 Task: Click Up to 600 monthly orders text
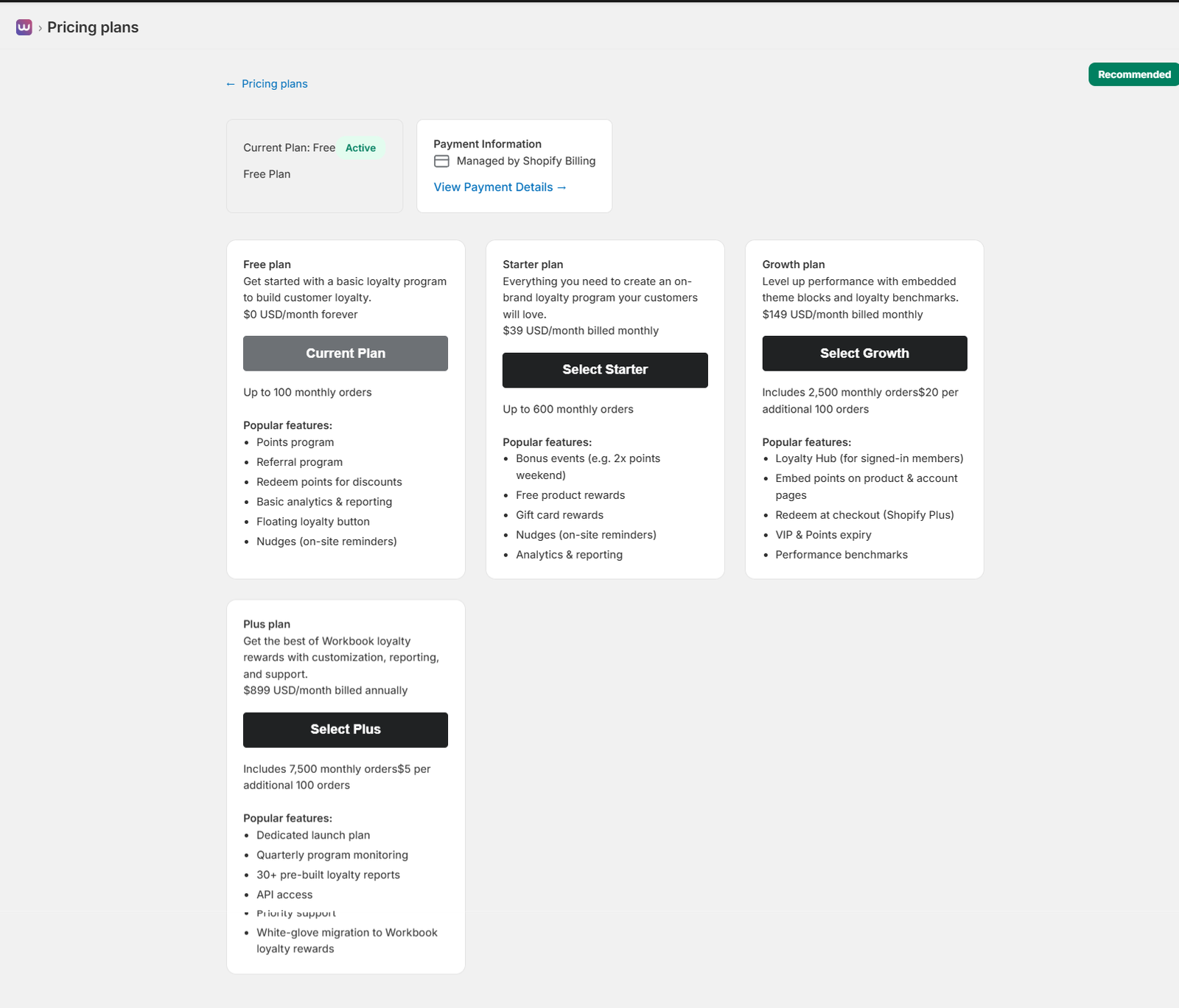(567, 409)
